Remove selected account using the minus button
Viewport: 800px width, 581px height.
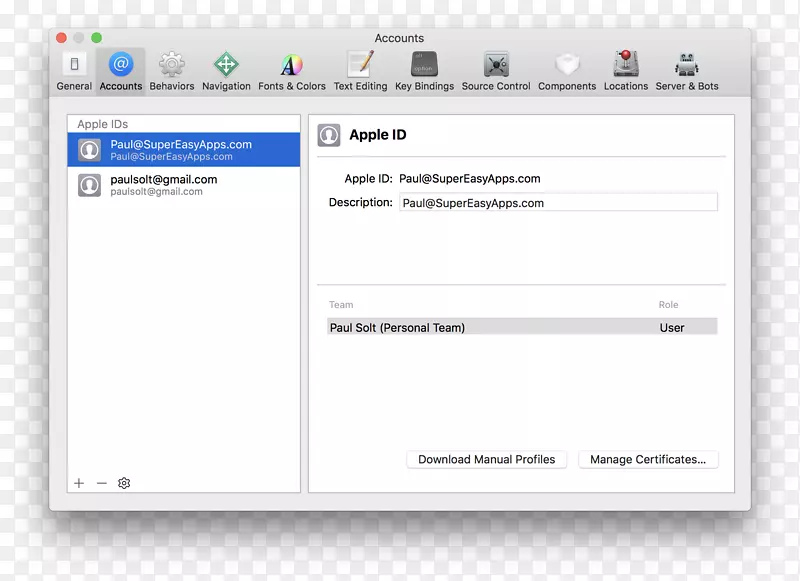(x=101, y=483)
